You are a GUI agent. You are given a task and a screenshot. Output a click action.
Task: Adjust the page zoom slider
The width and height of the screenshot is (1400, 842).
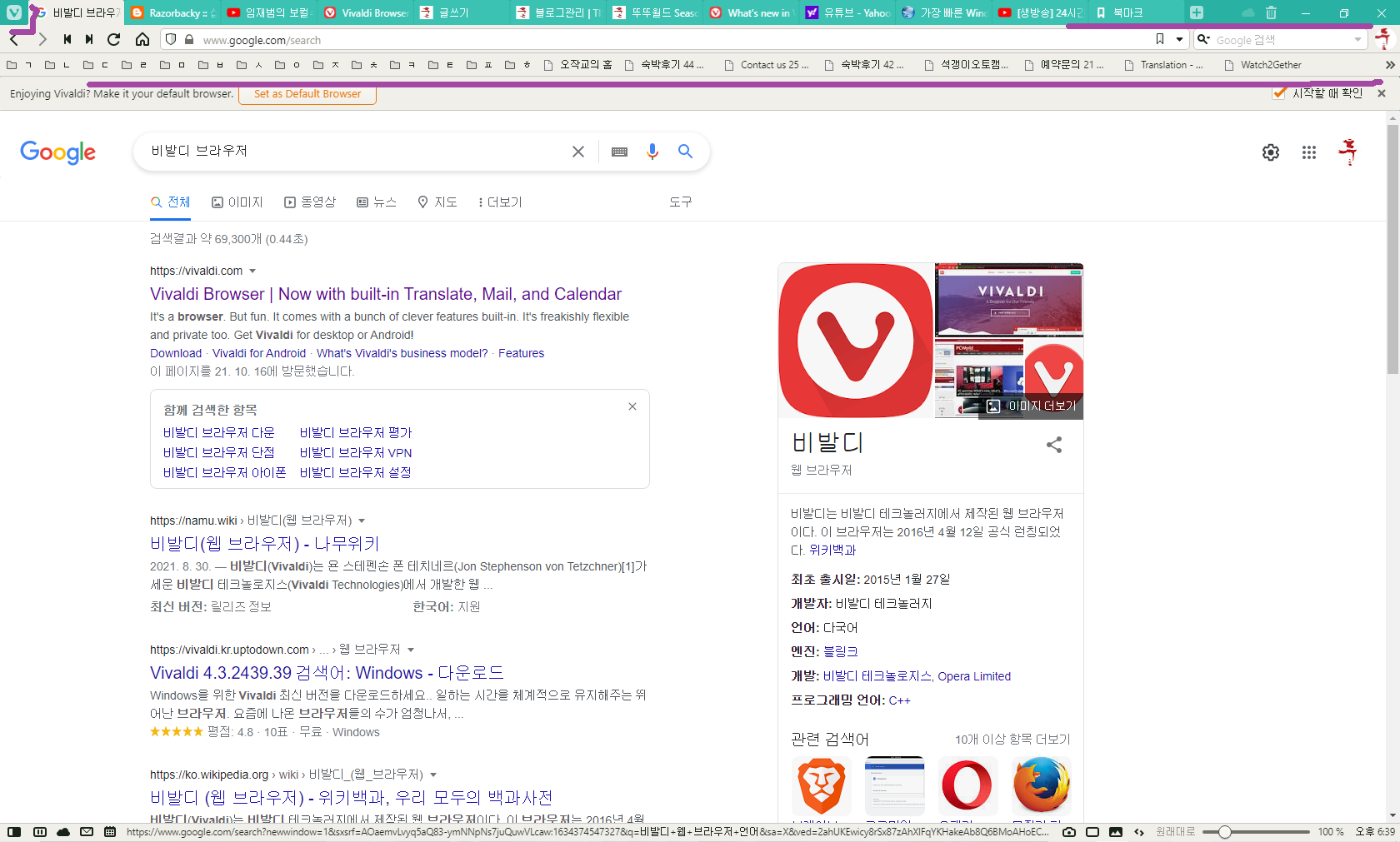click(x=1257, y=832)
